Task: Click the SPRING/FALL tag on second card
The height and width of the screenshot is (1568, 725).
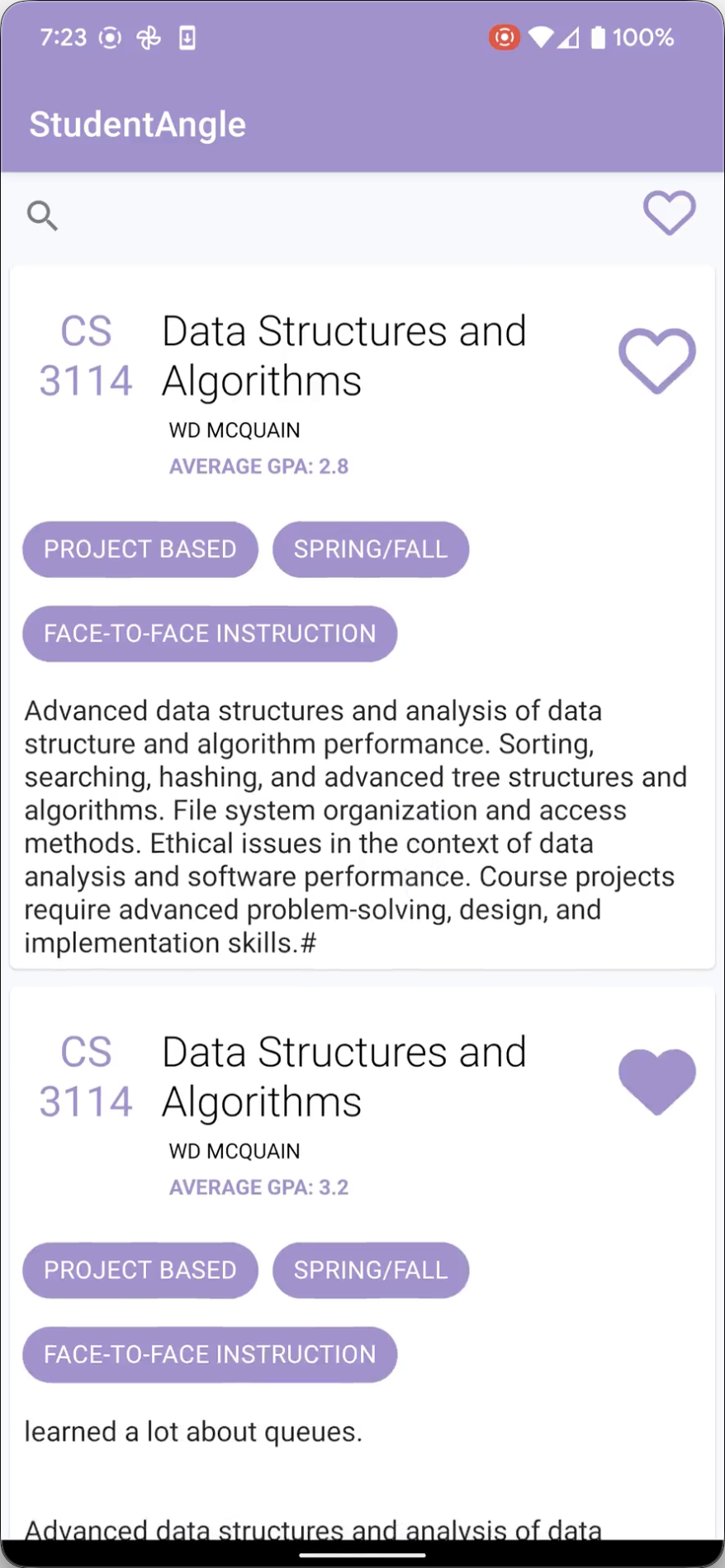Action: [x=370, y=1270]
